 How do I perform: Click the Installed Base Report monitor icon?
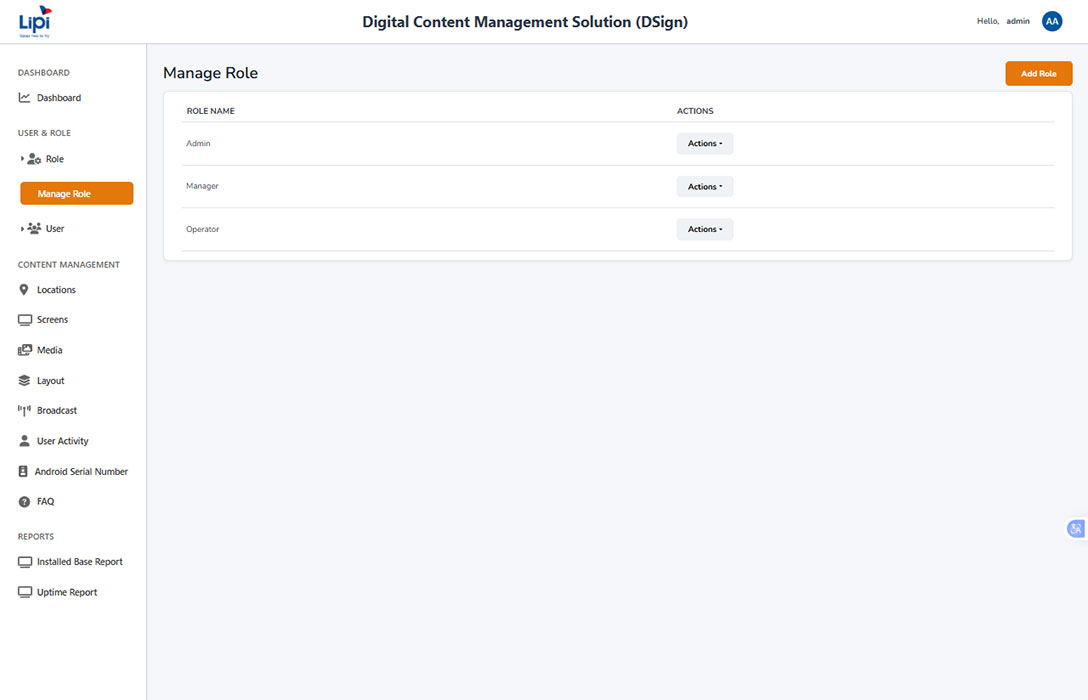point(25,562)
